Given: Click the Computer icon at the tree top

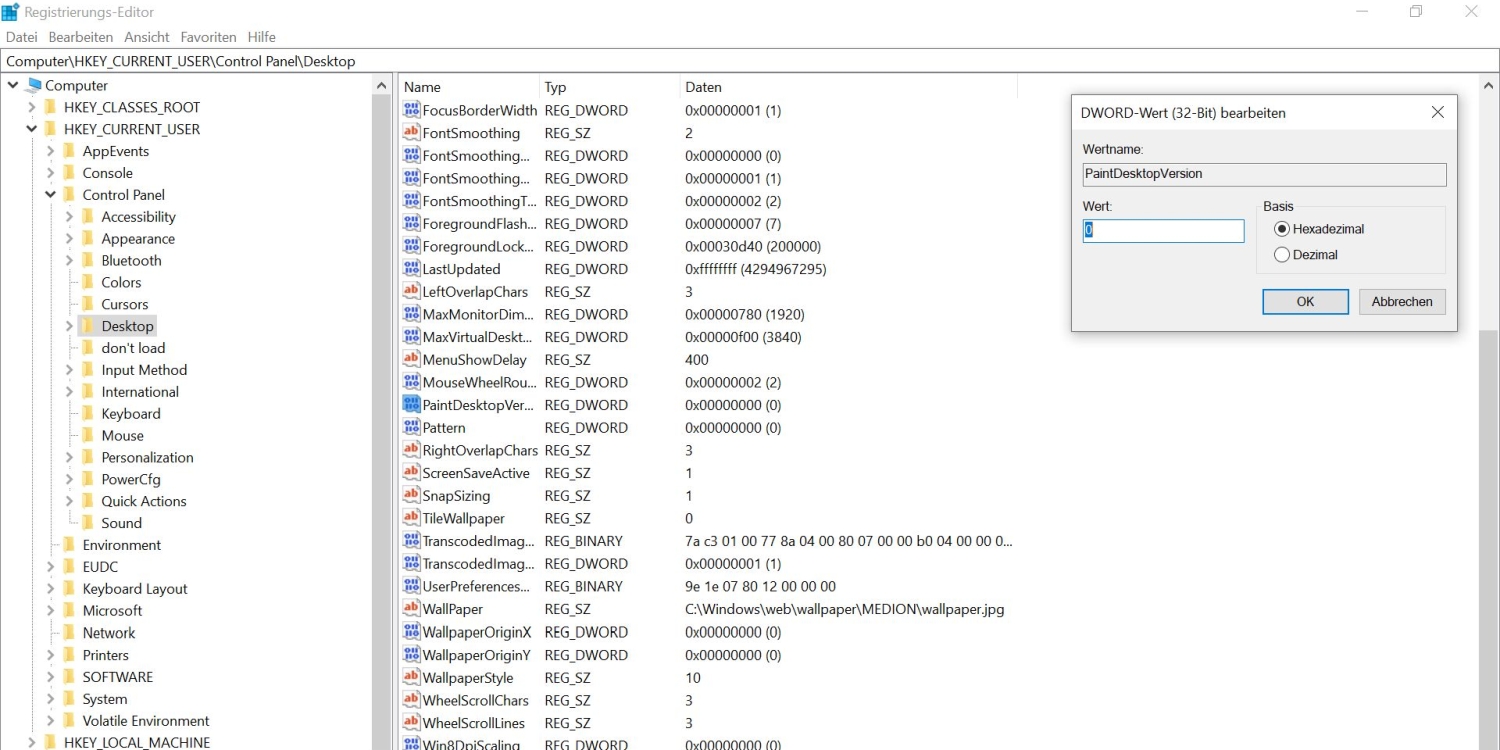Looking at the screenshot, I should [34, 85].
